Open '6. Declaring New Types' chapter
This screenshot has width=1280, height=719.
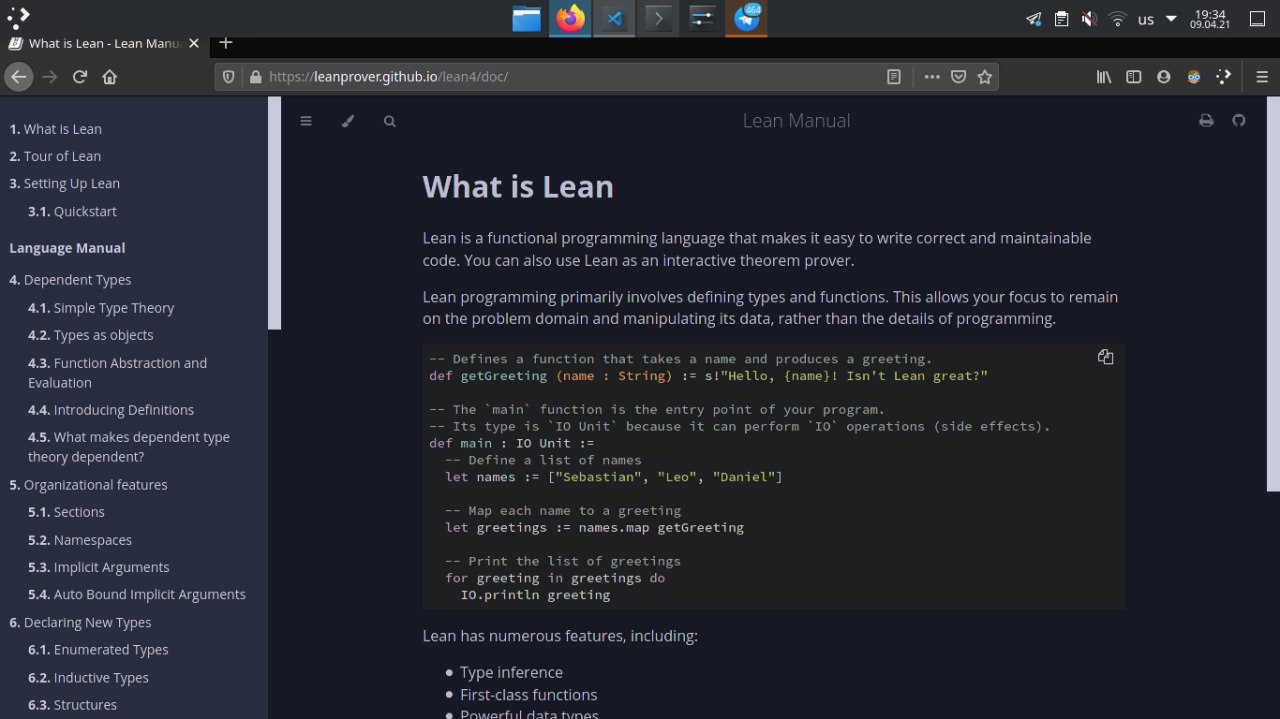coord(80,622)
